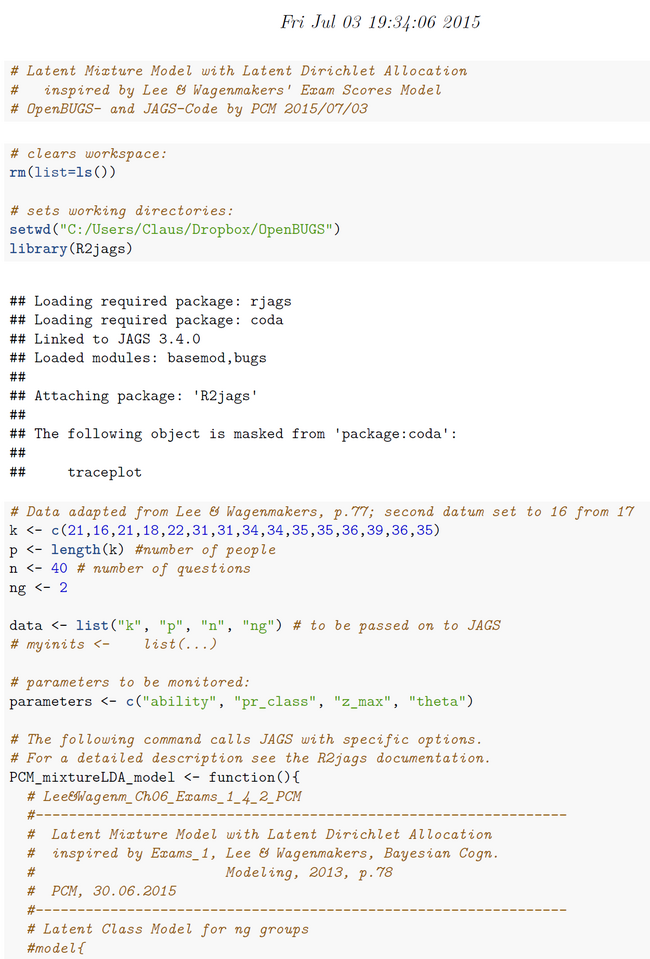Click the k <- c(21,16,21,...) data vector

coord(224,530)
